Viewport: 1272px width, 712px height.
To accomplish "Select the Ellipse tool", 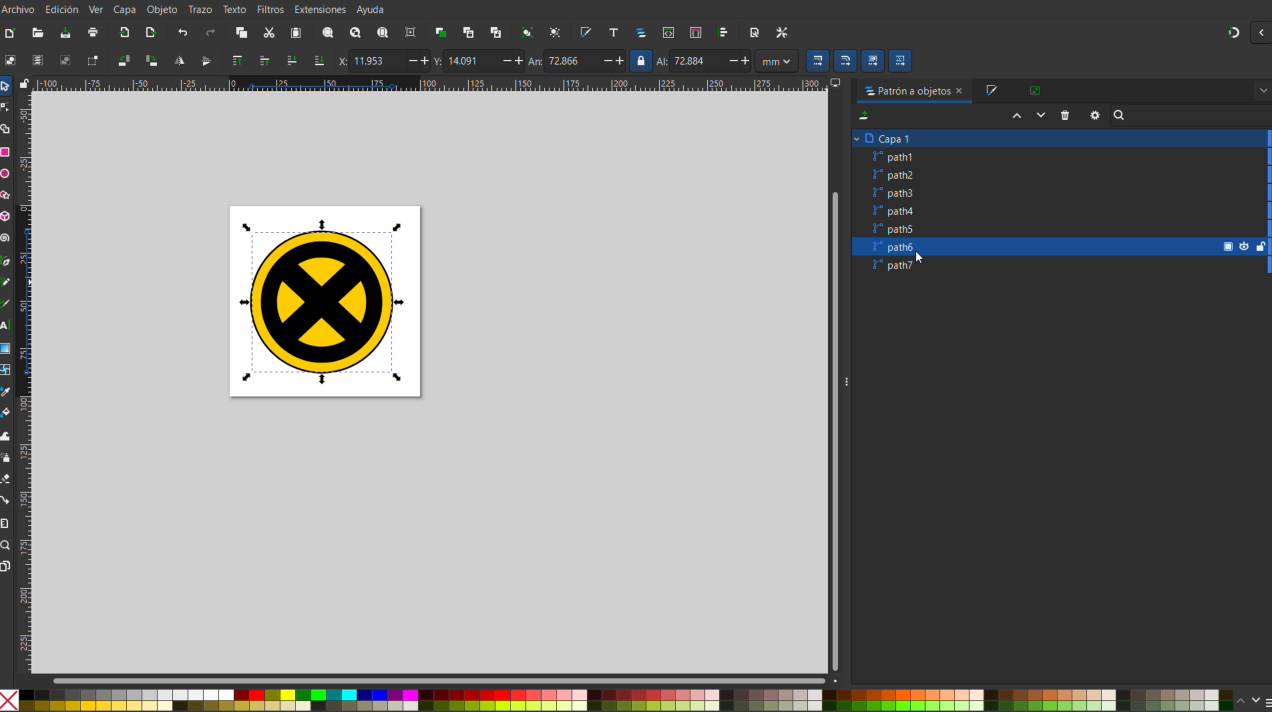I will (x=5, y=173).
